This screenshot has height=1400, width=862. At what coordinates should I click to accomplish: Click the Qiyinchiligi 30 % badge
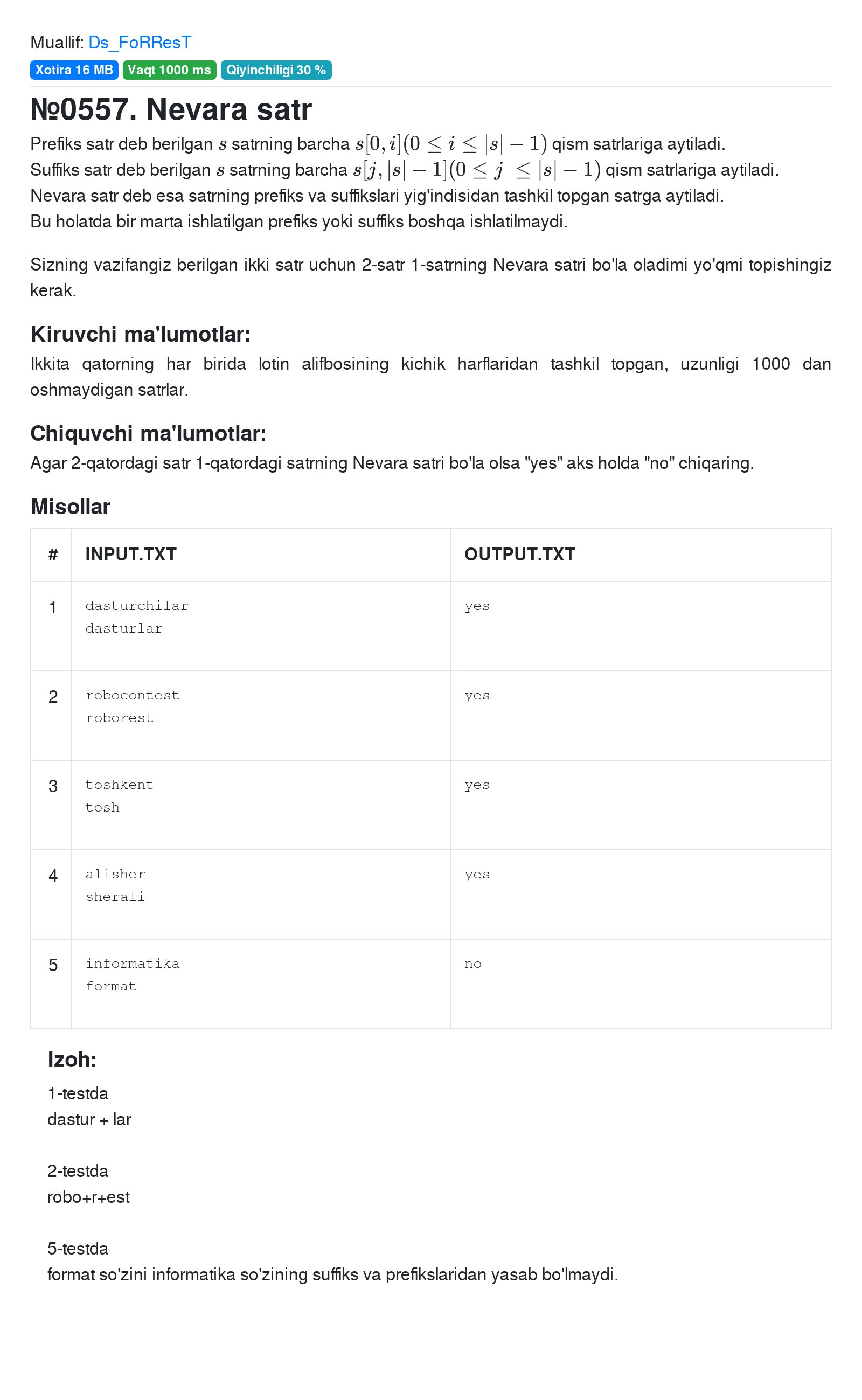[276, 70]
